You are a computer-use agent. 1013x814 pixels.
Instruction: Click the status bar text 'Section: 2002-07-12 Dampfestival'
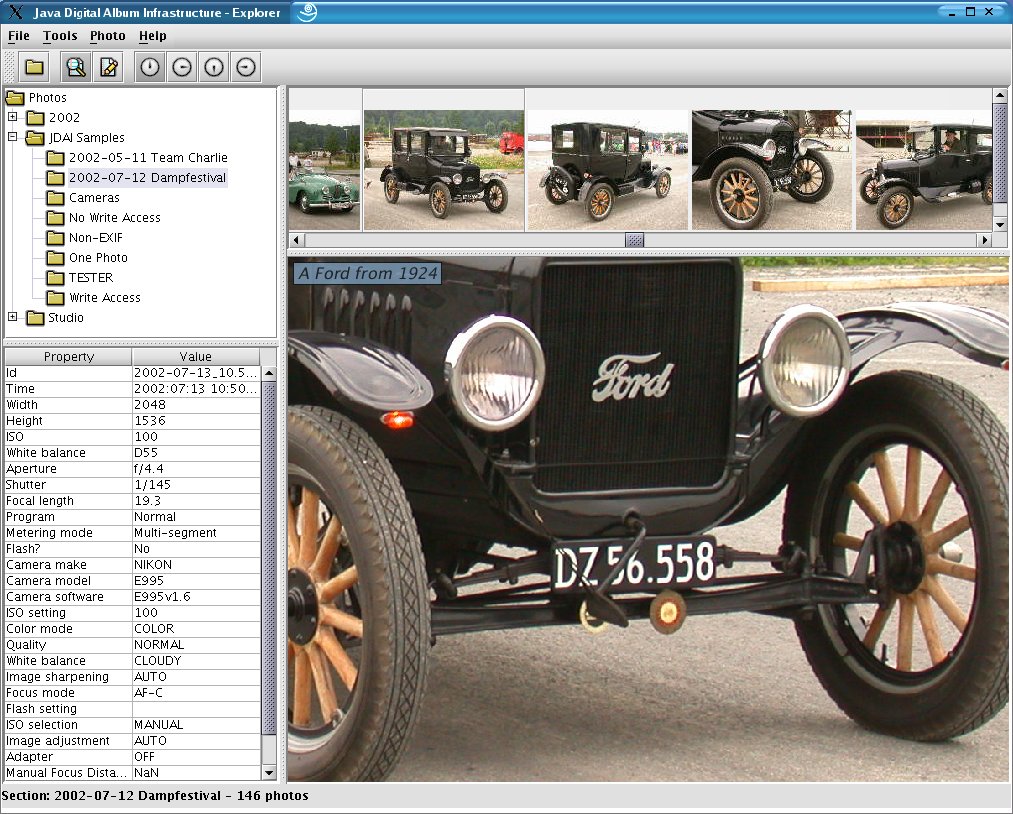pos(112,796)
